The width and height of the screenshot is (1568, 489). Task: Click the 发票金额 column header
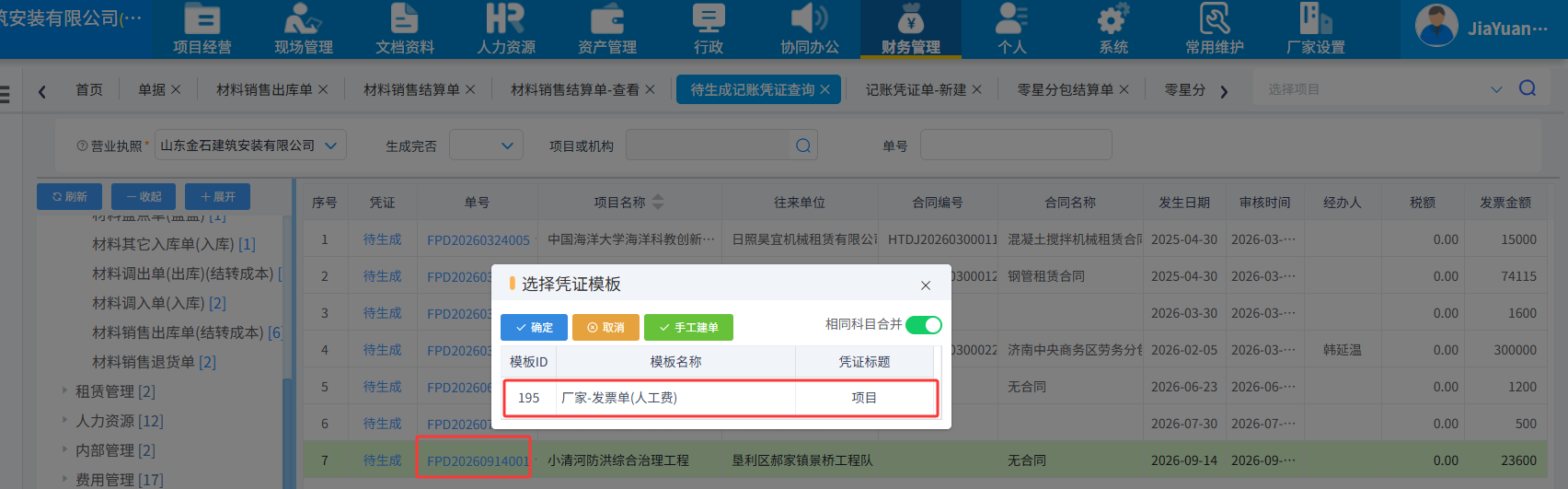[1505, 202]
